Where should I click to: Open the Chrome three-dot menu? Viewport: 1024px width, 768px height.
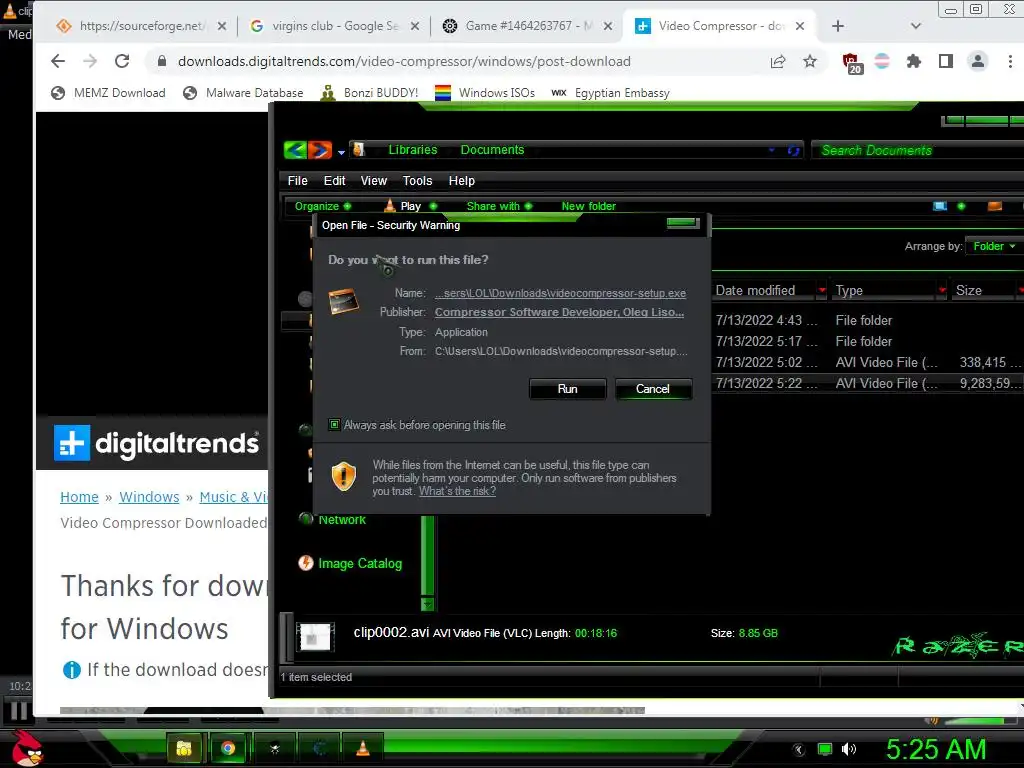pyautogui.click(x=1010, y=61)
